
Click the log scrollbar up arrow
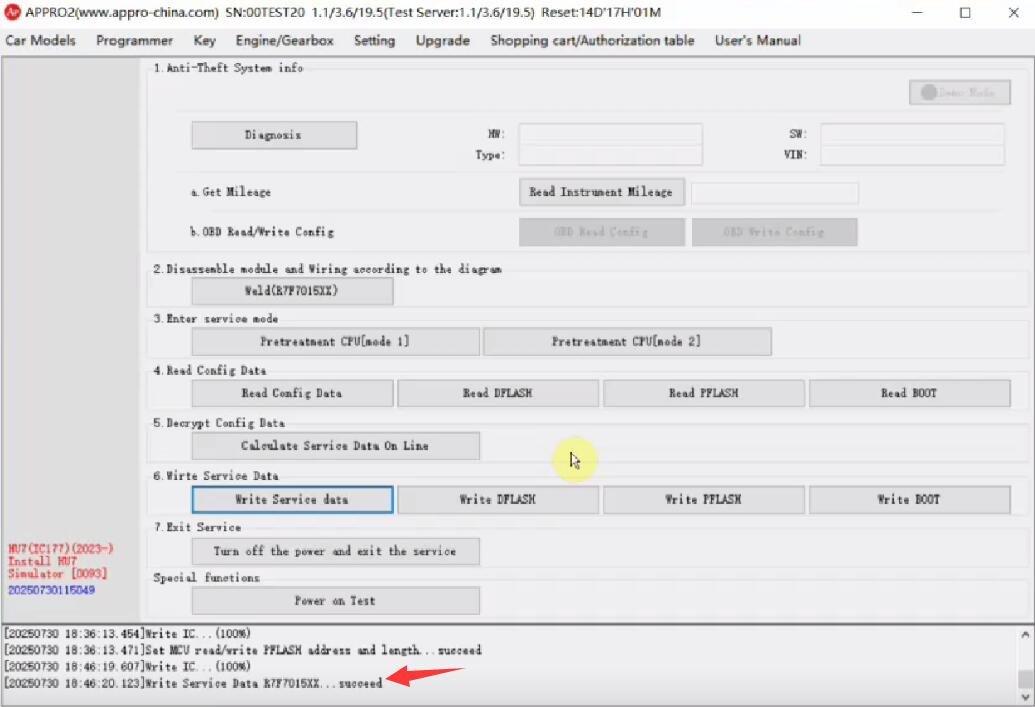tap(1025, 635)
